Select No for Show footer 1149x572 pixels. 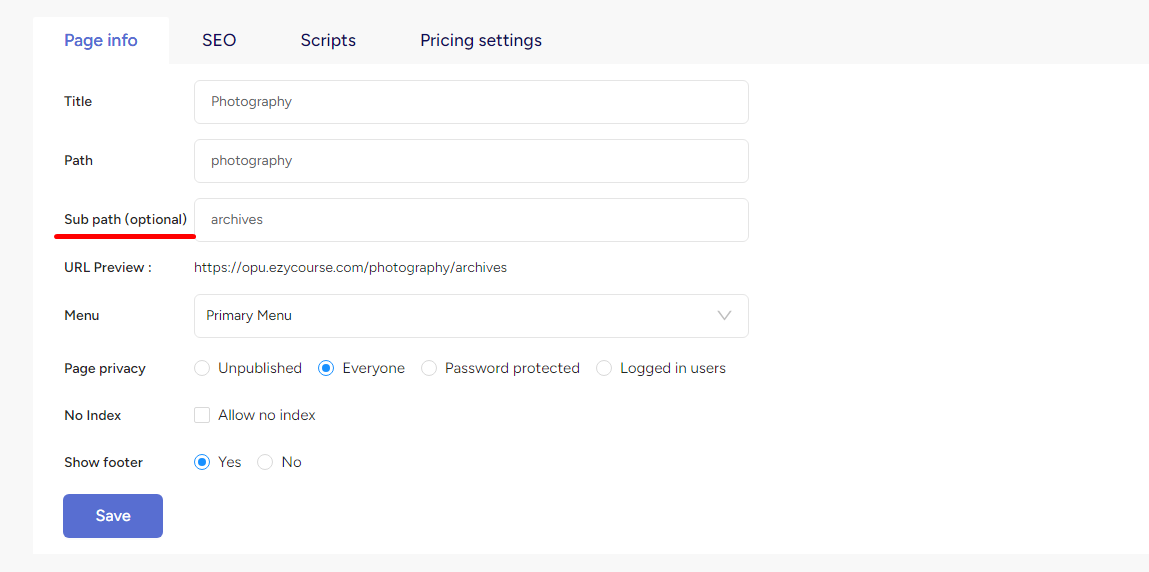click(265, 462)
